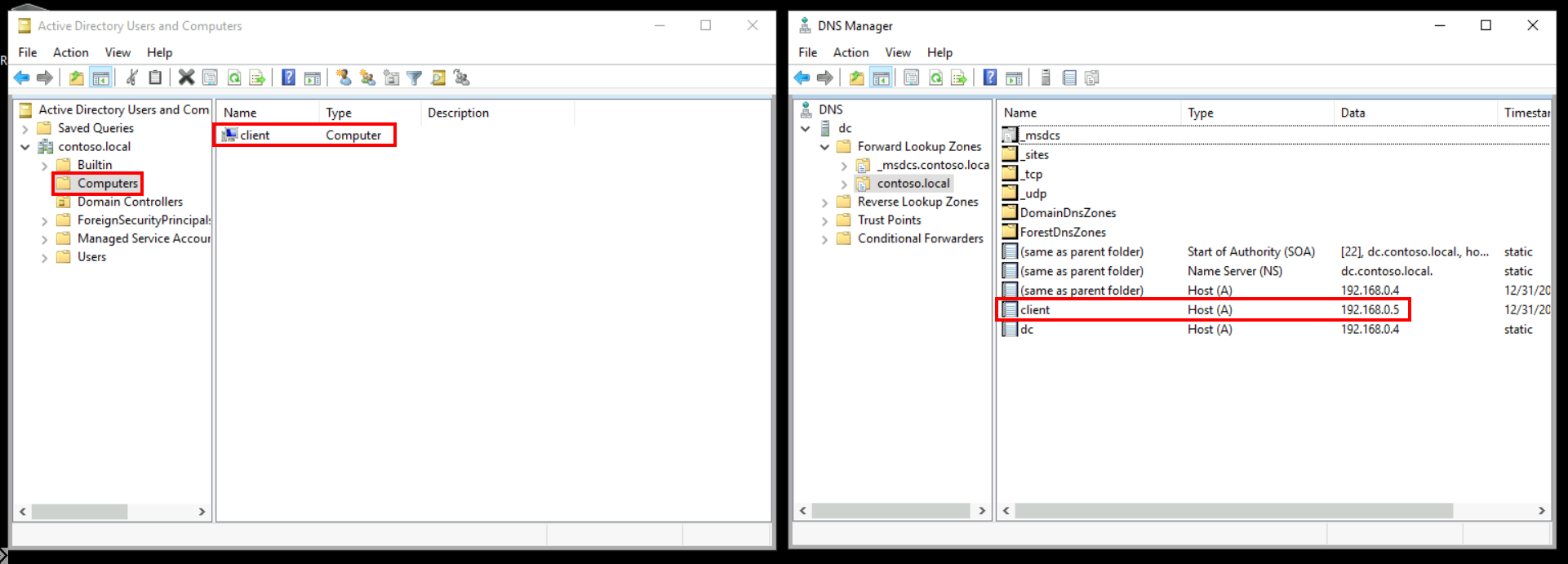Toggle Show/Hide Console Tree in Active Directory window
Viewport: 1568px width, 564px height.
click(100, 78)
